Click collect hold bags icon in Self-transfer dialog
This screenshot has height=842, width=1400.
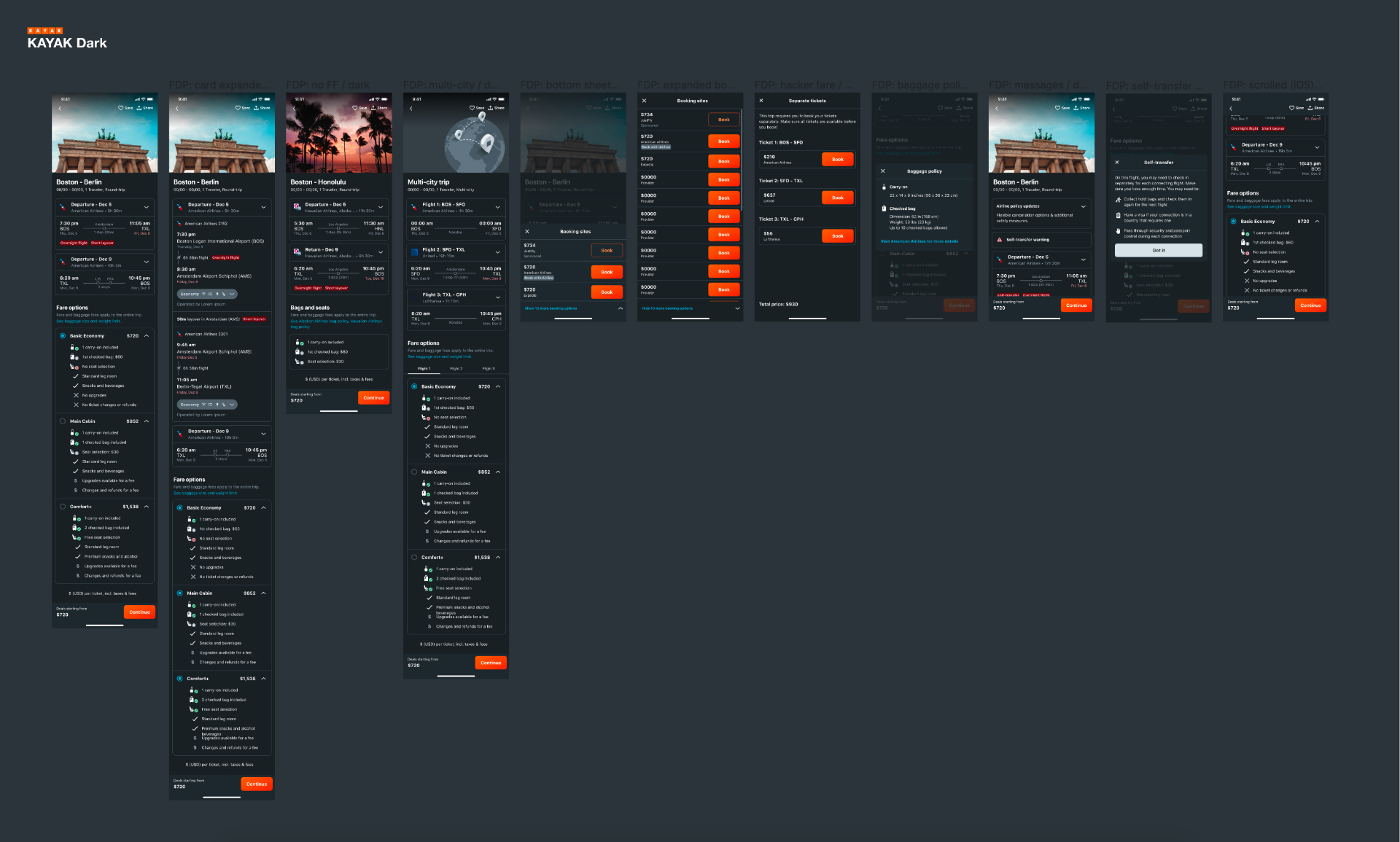(x=1118, y=200)
